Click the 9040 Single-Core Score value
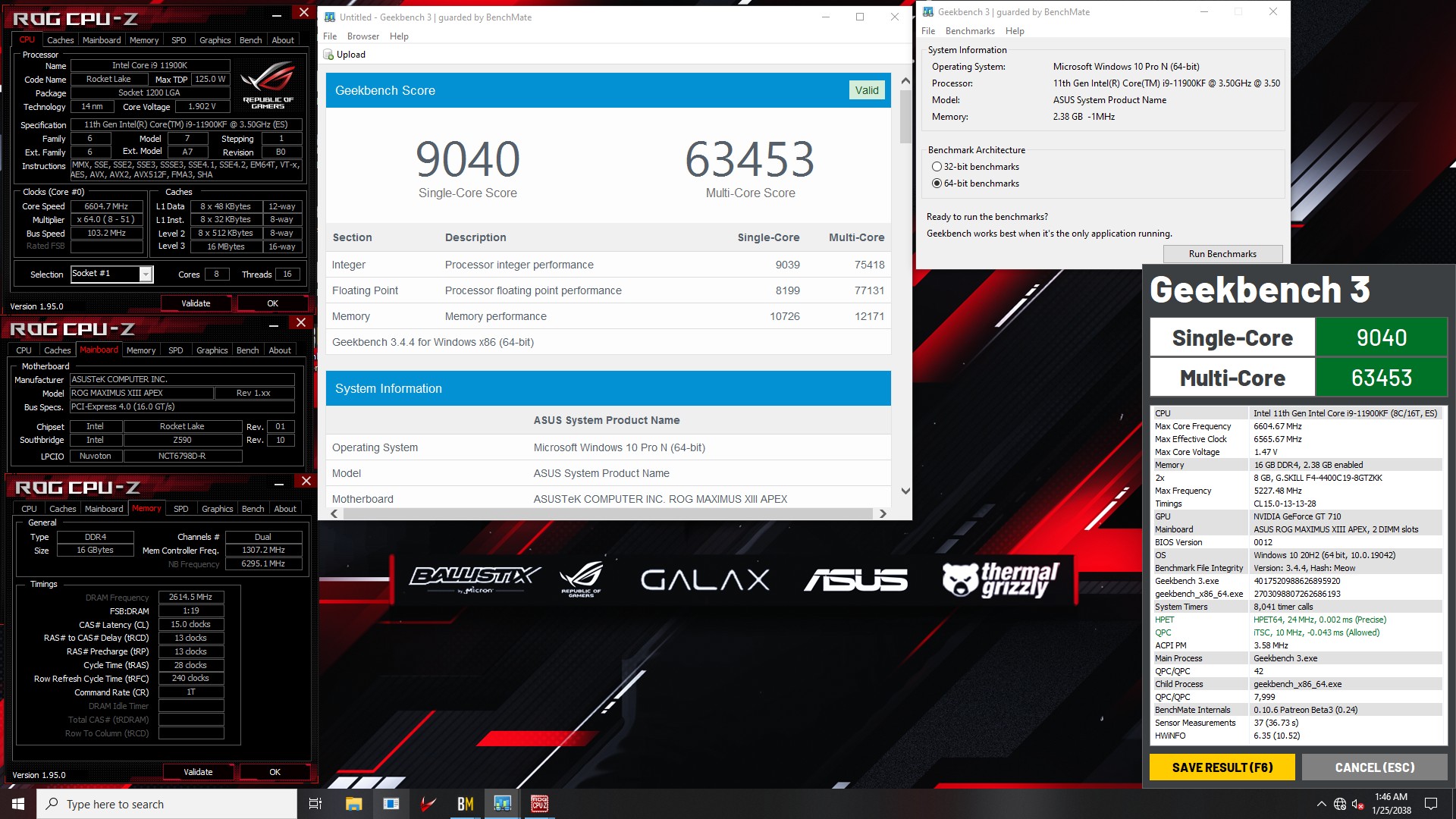The image size is (1456, 819). (468, 159)
